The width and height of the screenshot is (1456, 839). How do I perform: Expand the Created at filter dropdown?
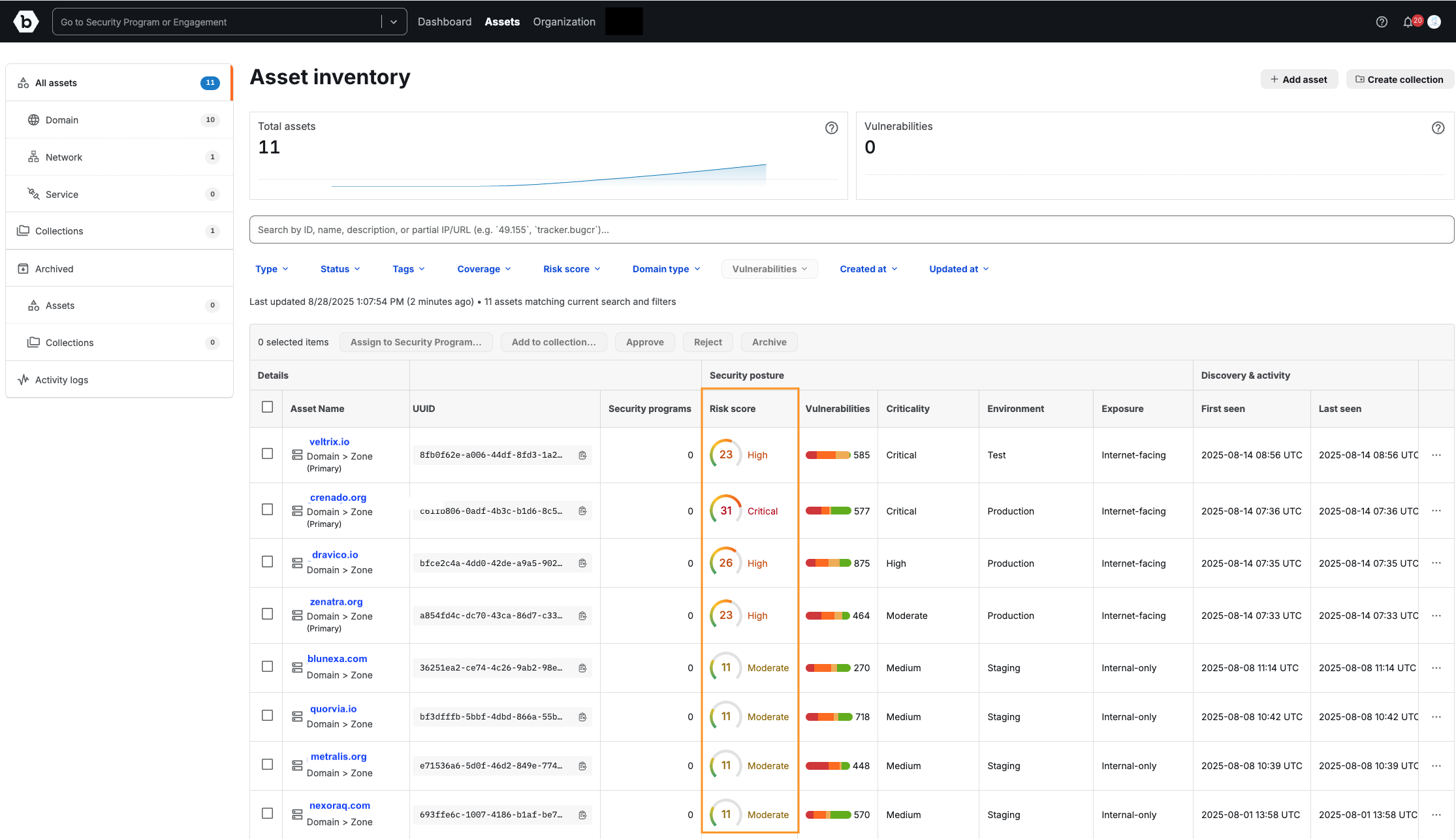pos(868,269)
